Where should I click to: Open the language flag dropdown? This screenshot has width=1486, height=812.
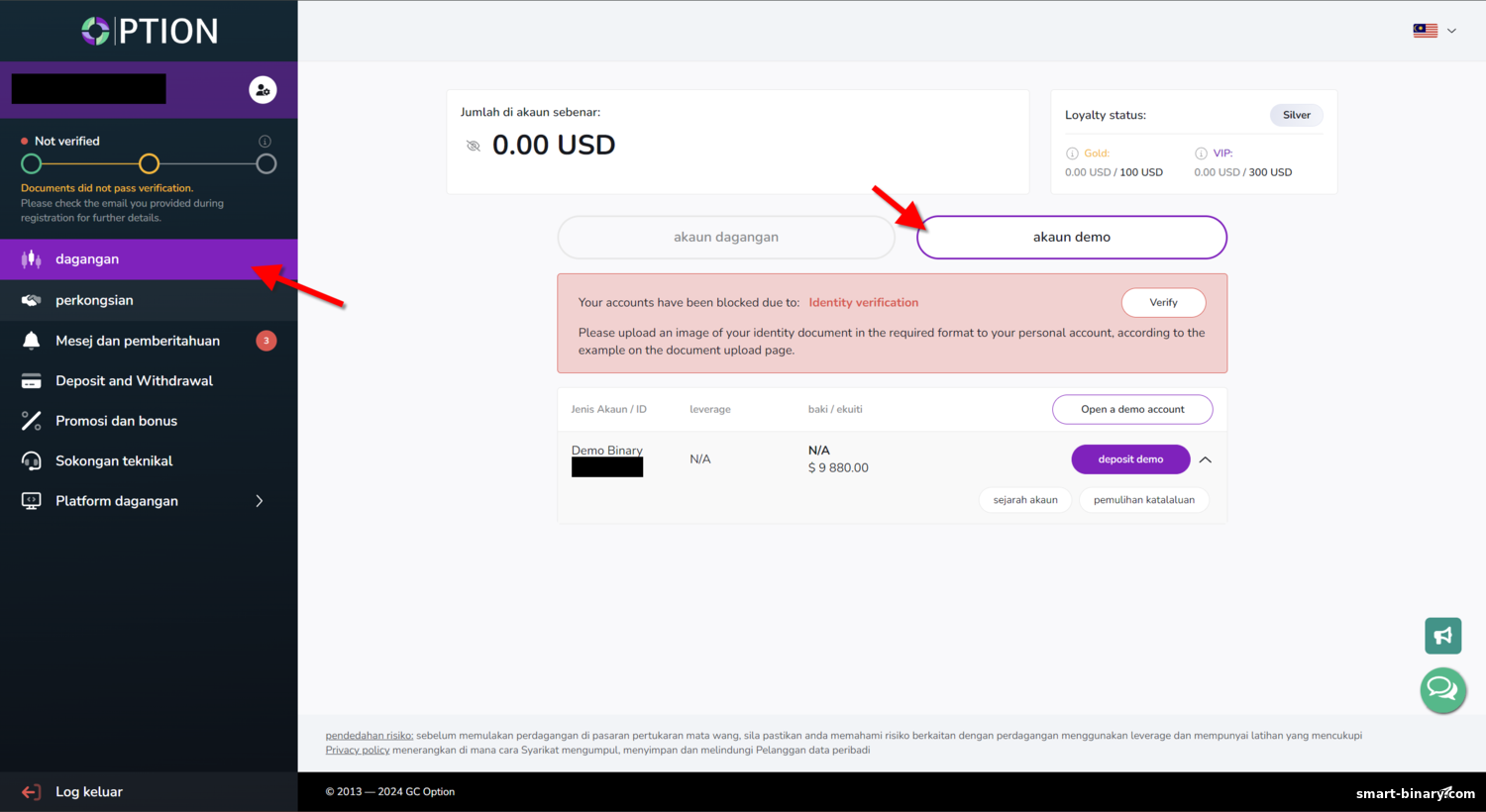pos(1434,31)
